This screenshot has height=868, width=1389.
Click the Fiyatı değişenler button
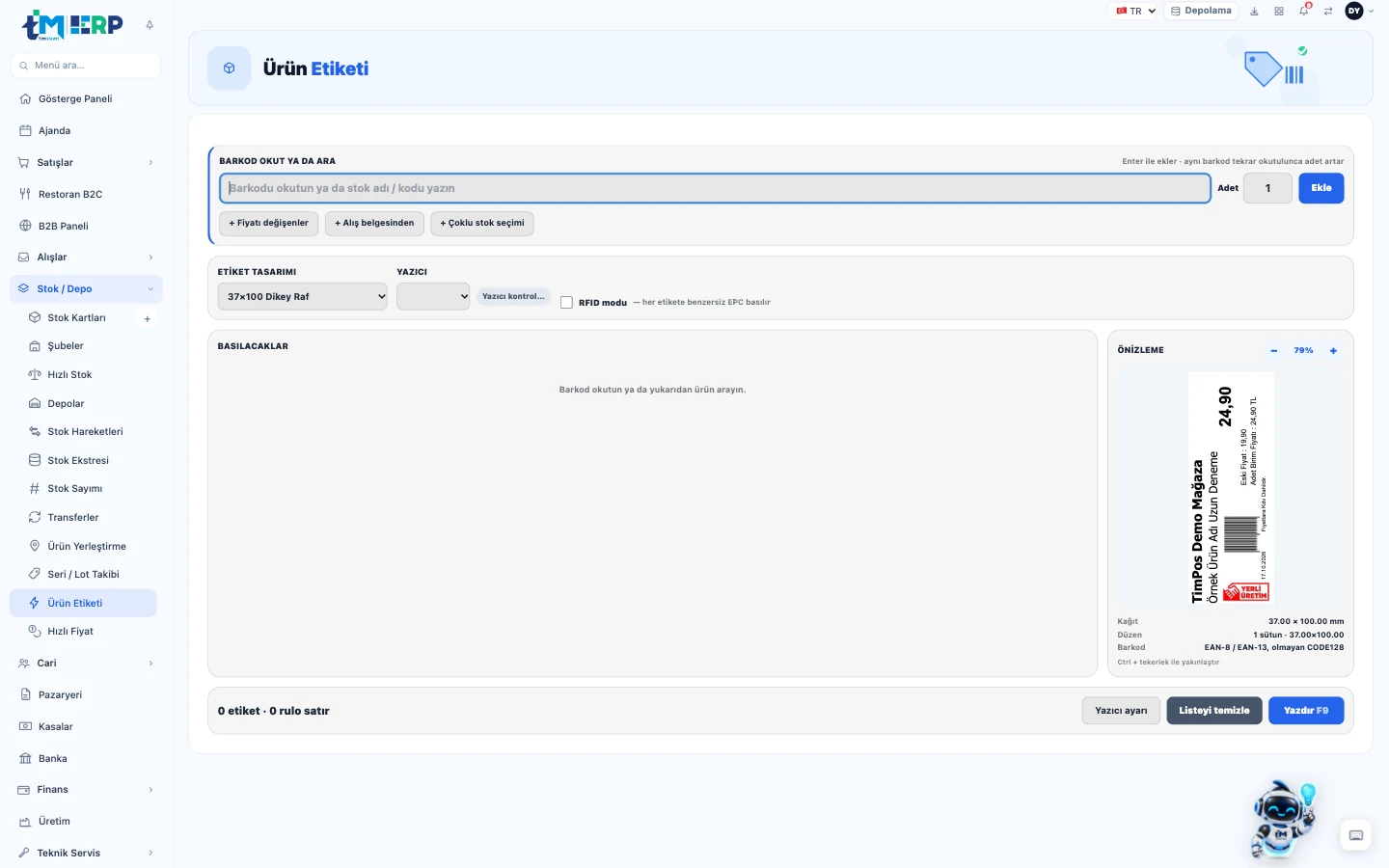269,224
